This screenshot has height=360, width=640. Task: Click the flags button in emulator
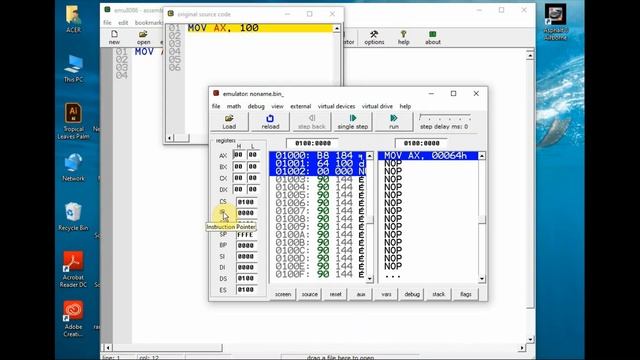tap(465, 294)
